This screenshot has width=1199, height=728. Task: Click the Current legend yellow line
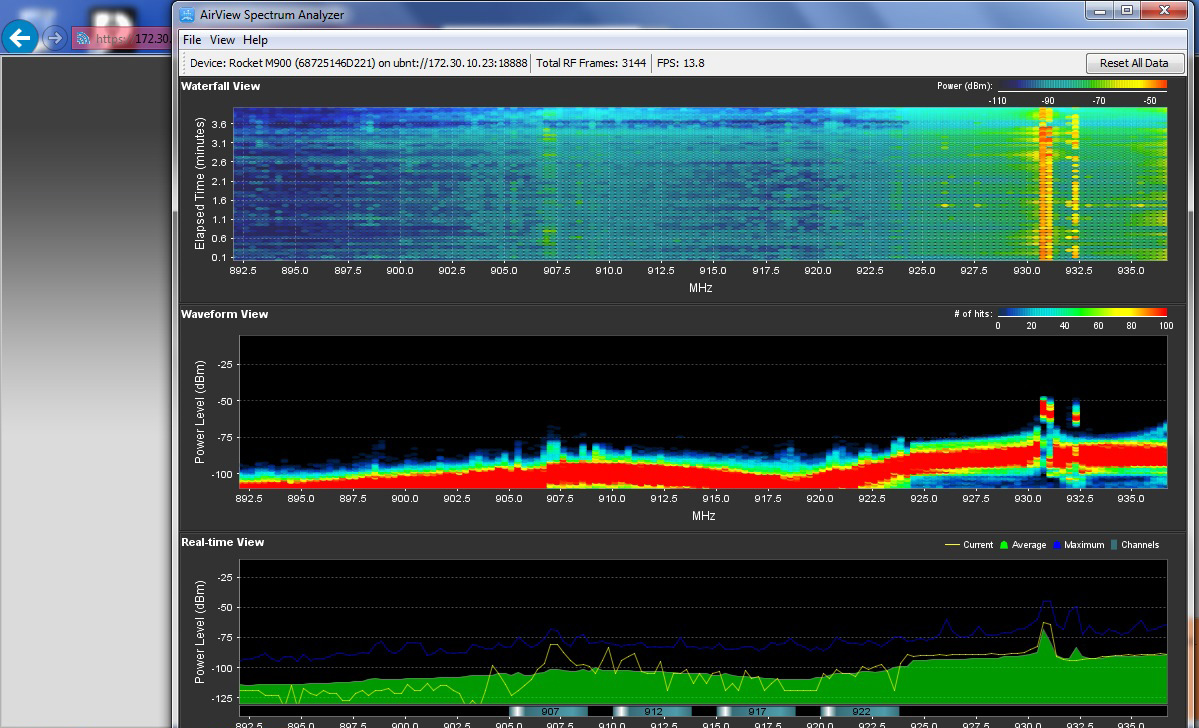click(952, 545)
